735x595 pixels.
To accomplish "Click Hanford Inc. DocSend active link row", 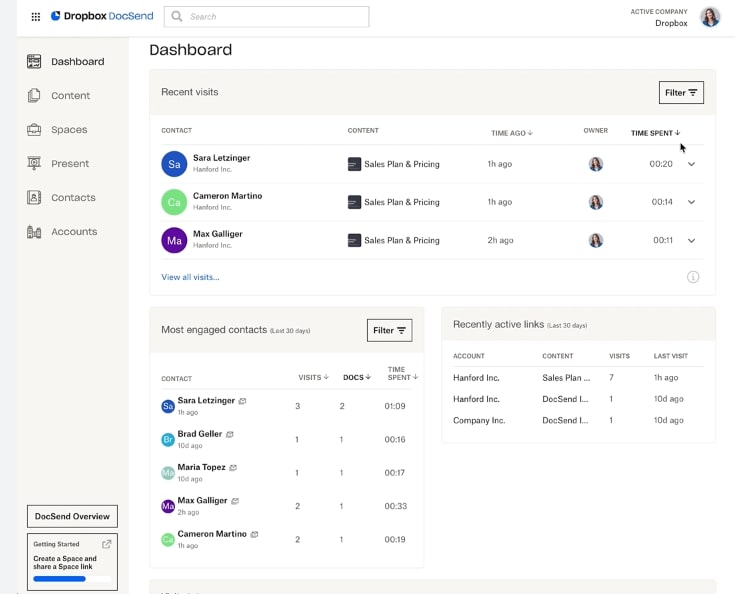I will point(578,399).
